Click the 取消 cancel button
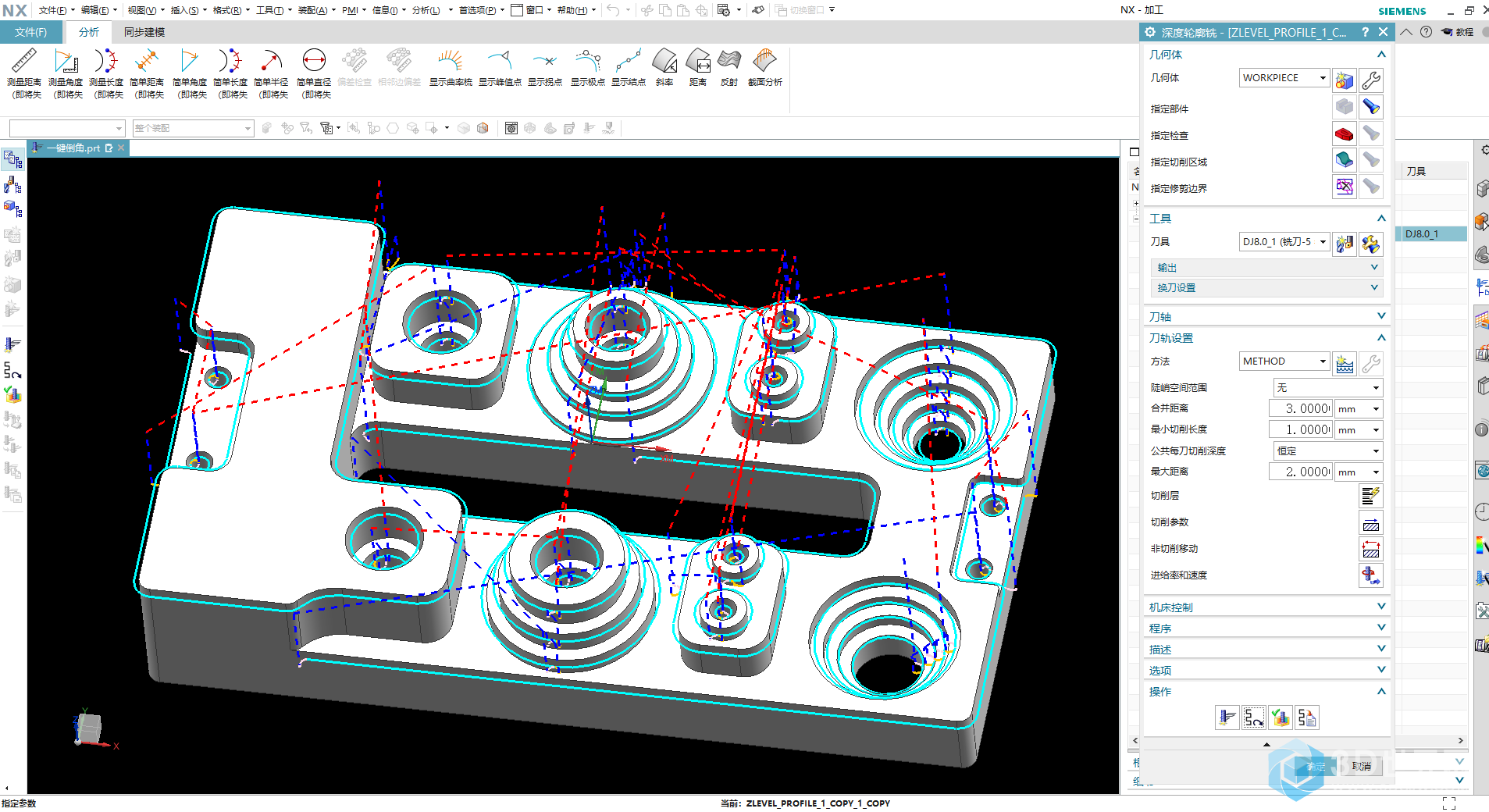 point(1361,766)
